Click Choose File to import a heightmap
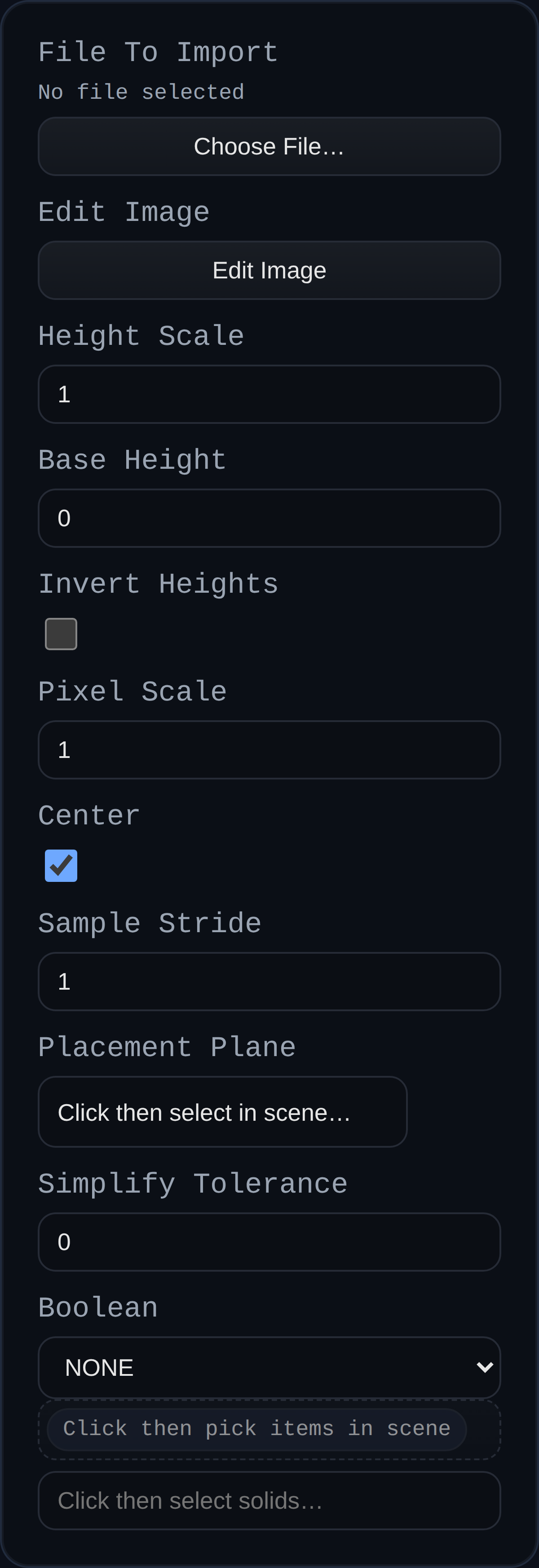The width and height of the screenshot is (539, 1568). pyautogui.click(x=269, y=147)
